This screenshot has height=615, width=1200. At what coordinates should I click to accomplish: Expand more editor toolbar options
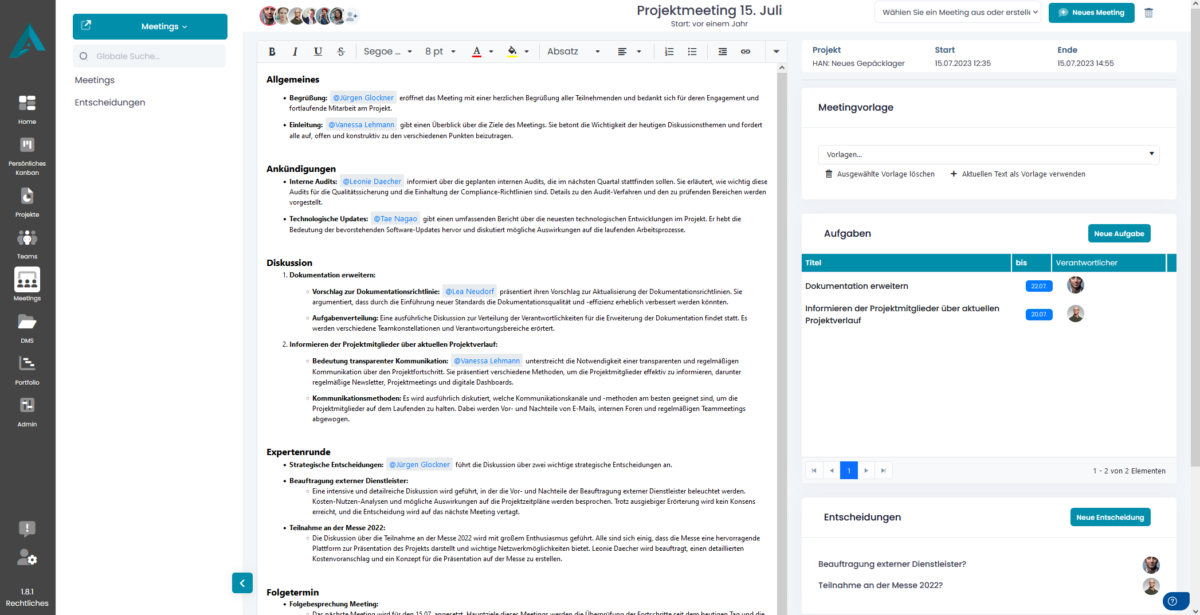pyautogui.click(x=777, y=51)
